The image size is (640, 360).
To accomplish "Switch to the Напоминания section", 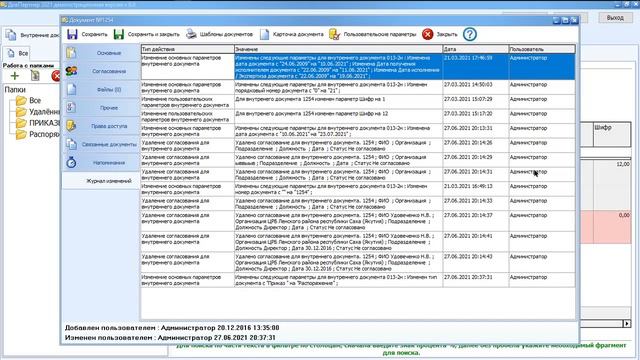I will (101, 163).
